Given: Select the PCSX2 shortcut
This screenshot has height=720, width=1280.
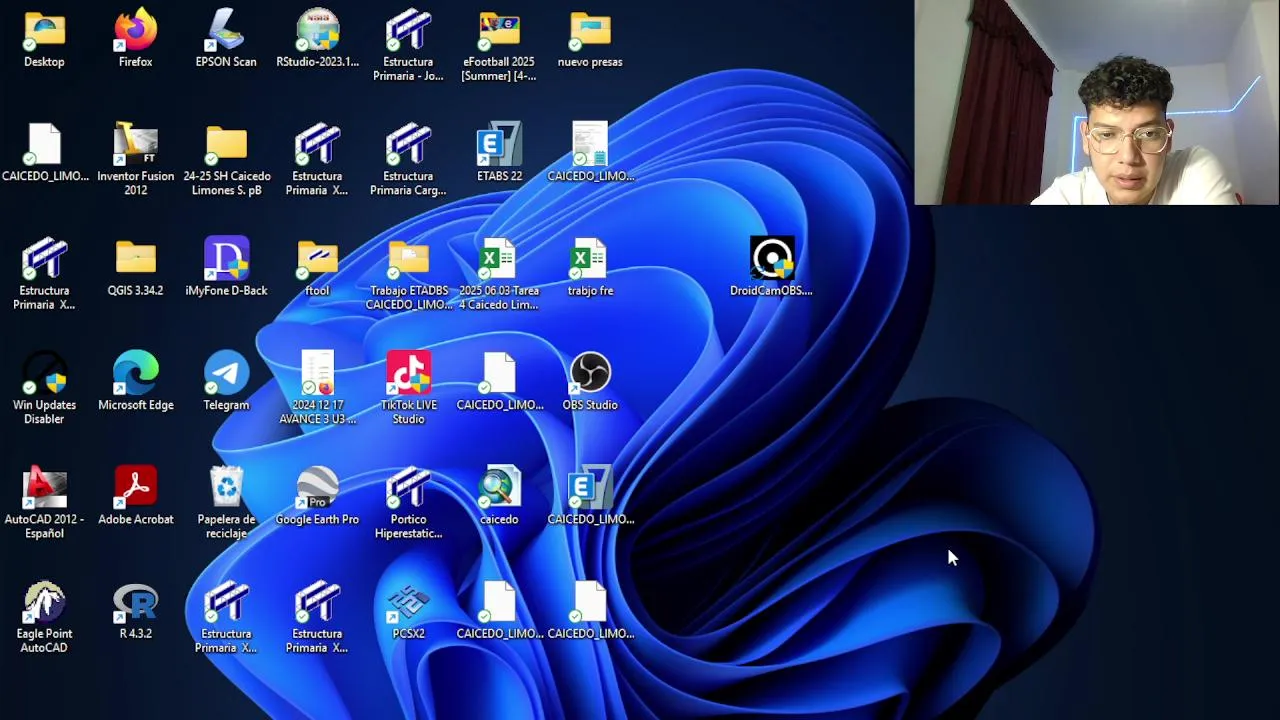Looking at the screenshot, I should pos(408,603).
